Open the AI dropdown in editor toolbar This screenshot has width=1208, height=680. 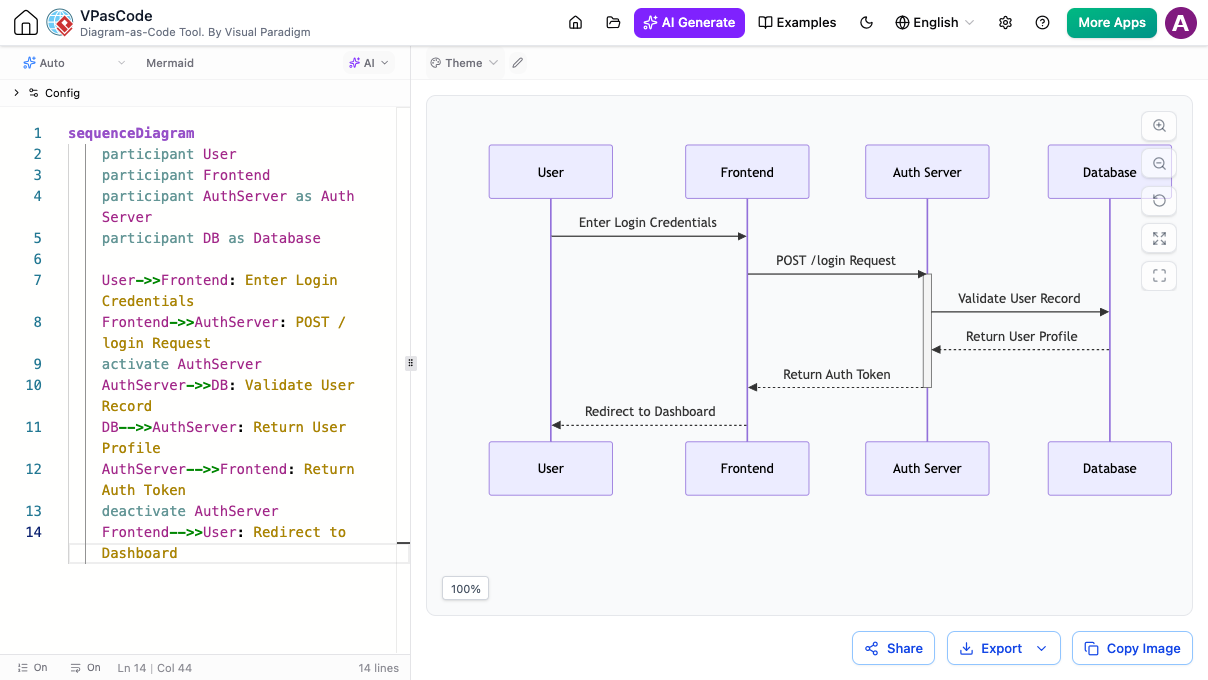pyautogui.click(x=369, y=63)
